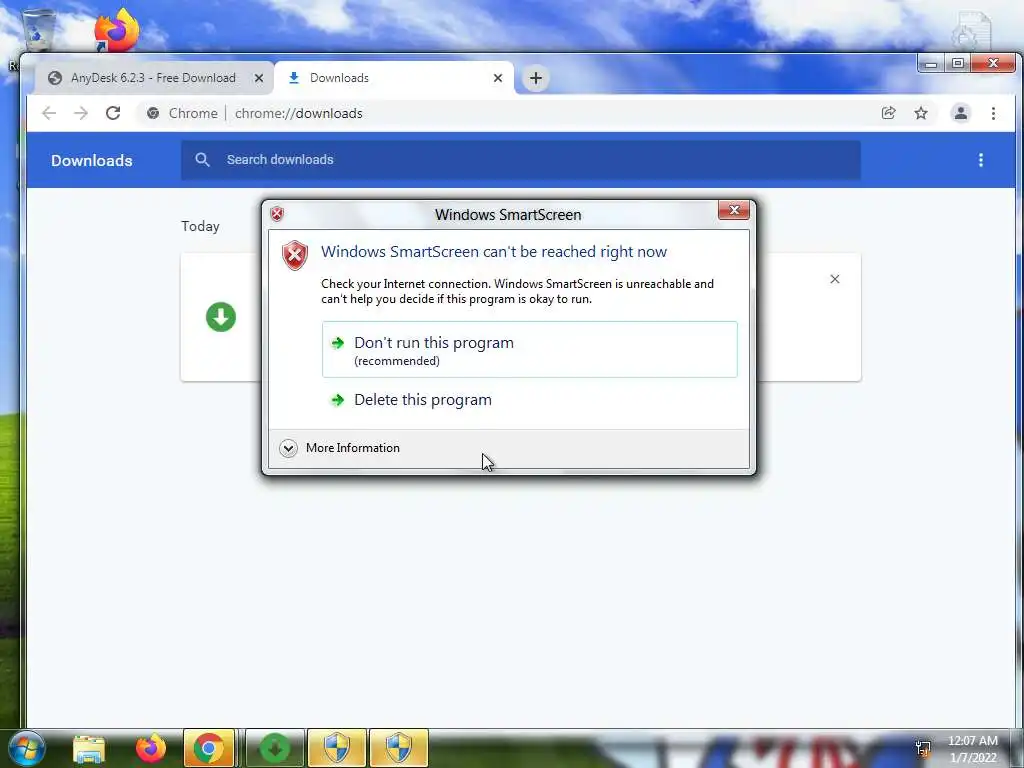Select the Downloads browser tab
This screenshot has height=768, width=1024.
click(x=394, y=78)
